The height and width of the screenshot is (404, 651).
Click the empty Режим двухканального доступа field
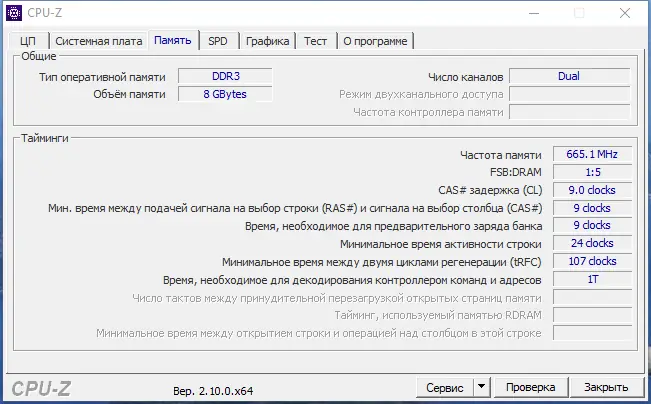tap(569, 94)
